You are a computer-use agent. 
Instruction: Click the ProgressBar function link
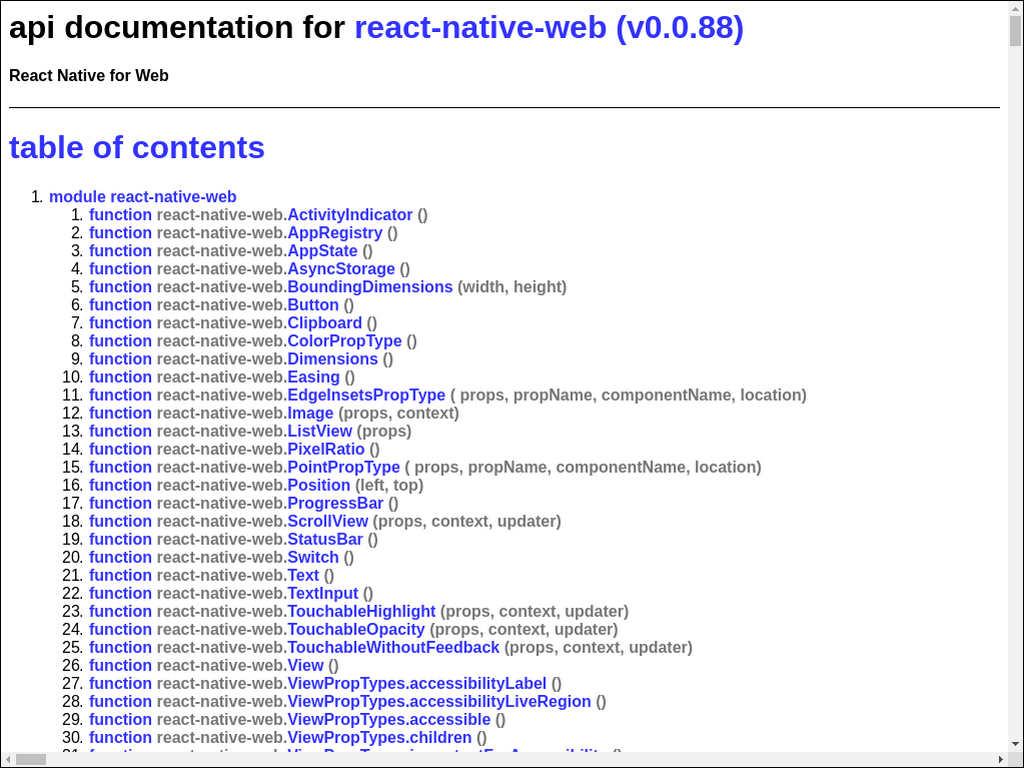click(335, 503)
